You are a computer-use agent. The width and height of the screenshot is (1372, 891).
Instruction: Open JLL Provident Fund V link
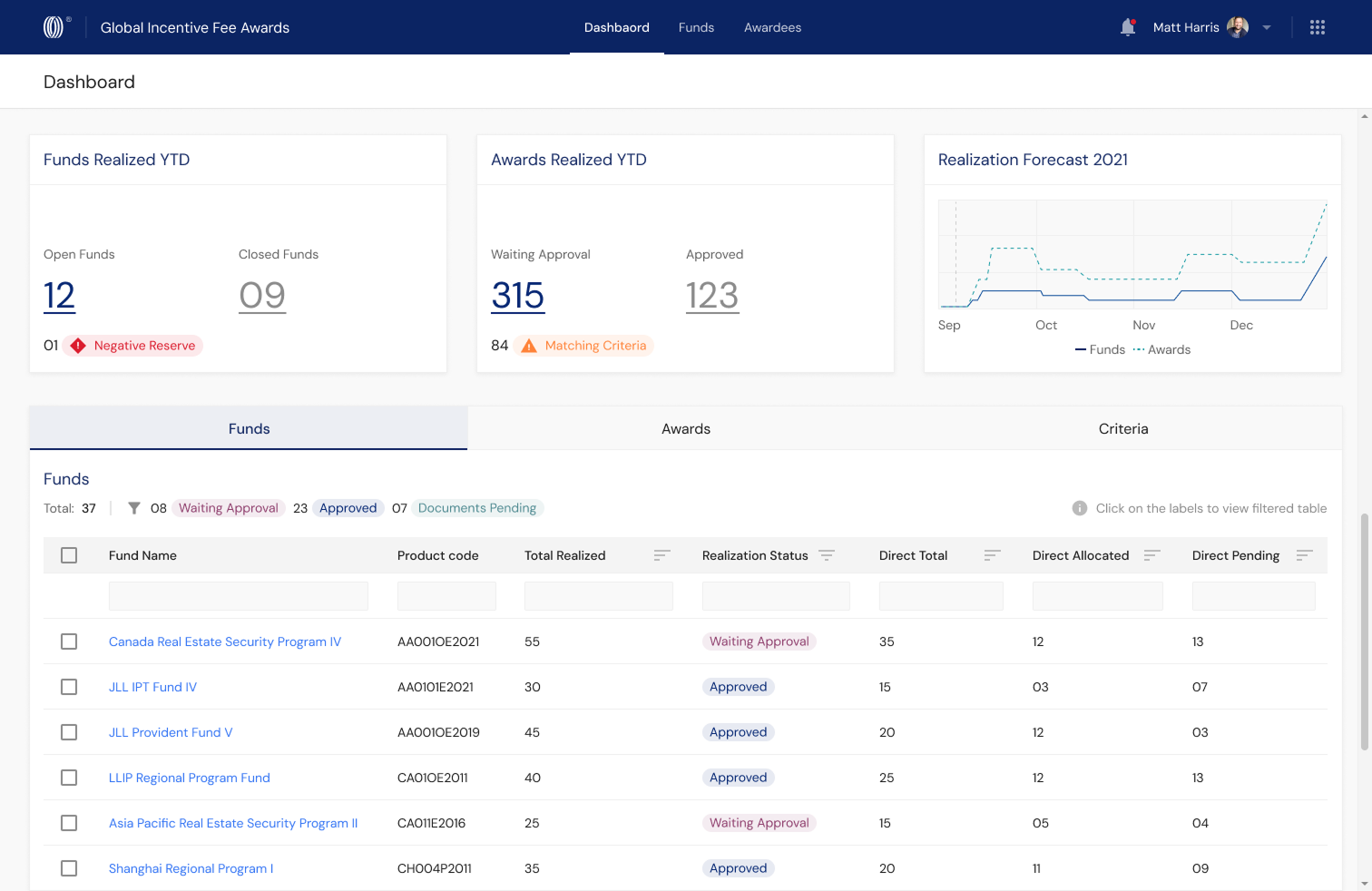coord(171,732)
